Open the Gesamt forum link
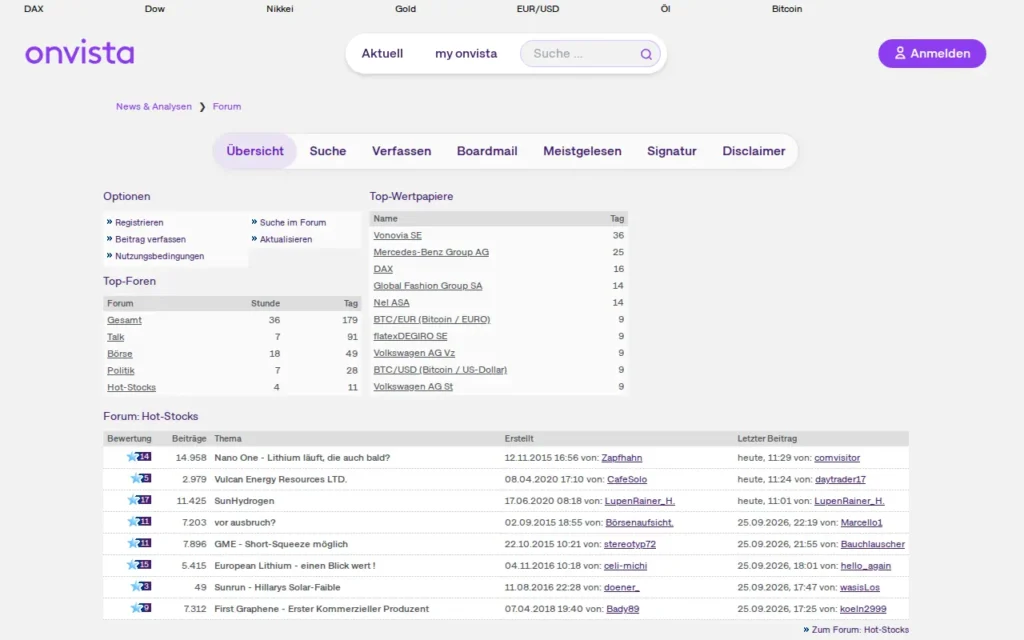This screenshot has width=1024, height=640. (124, 320)
